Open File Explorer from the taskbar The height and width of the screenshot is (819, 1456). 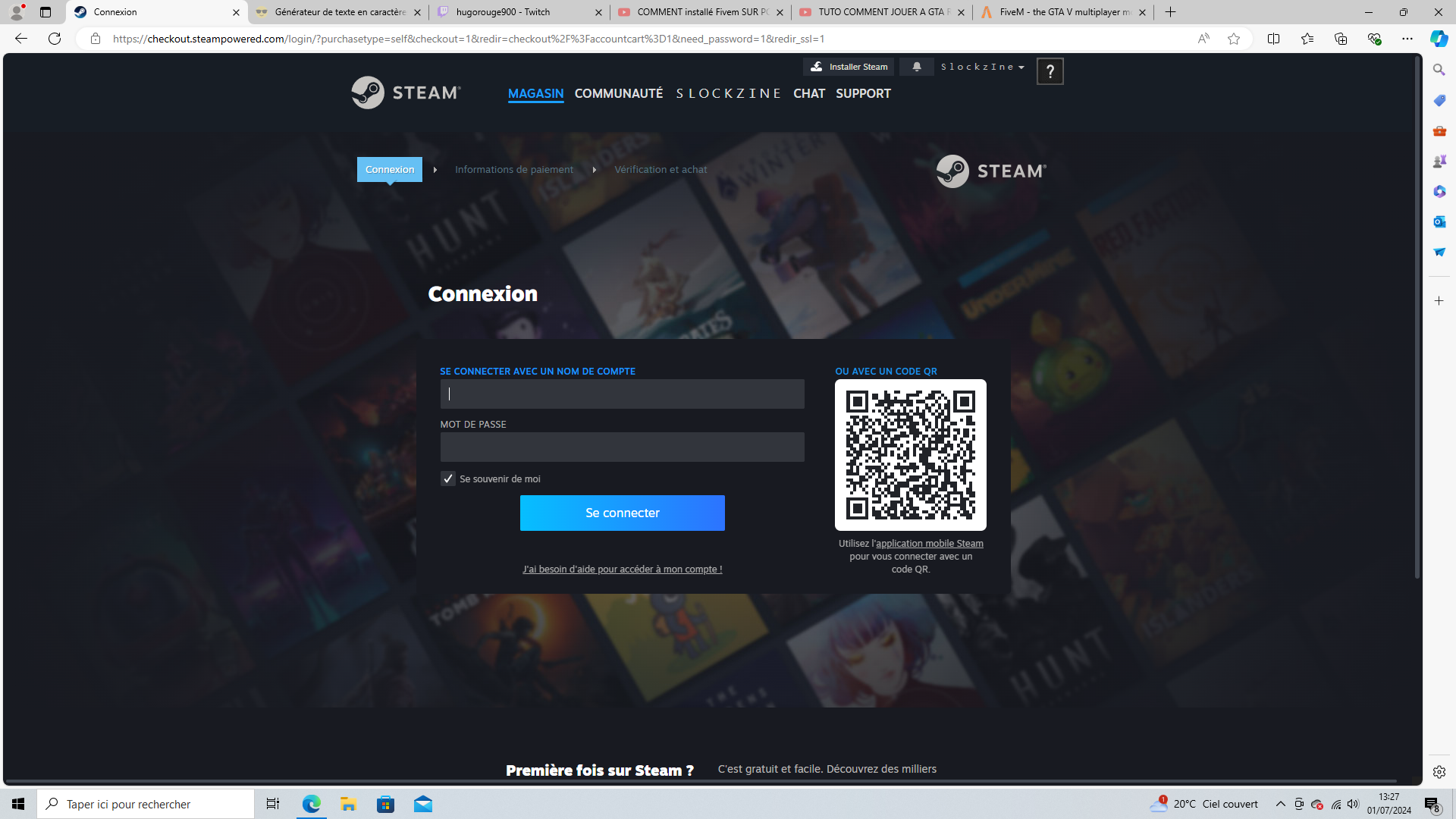[348, 804]
